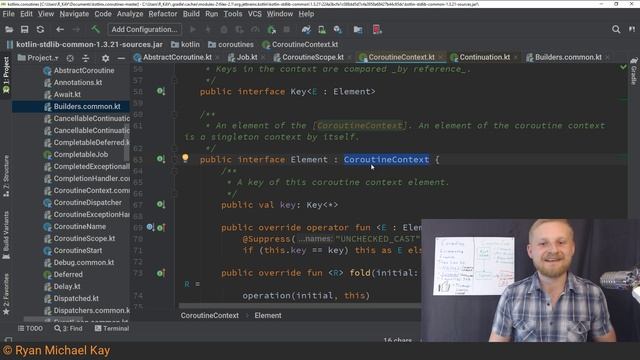Toggle the Structure tool window

(6, 176)
